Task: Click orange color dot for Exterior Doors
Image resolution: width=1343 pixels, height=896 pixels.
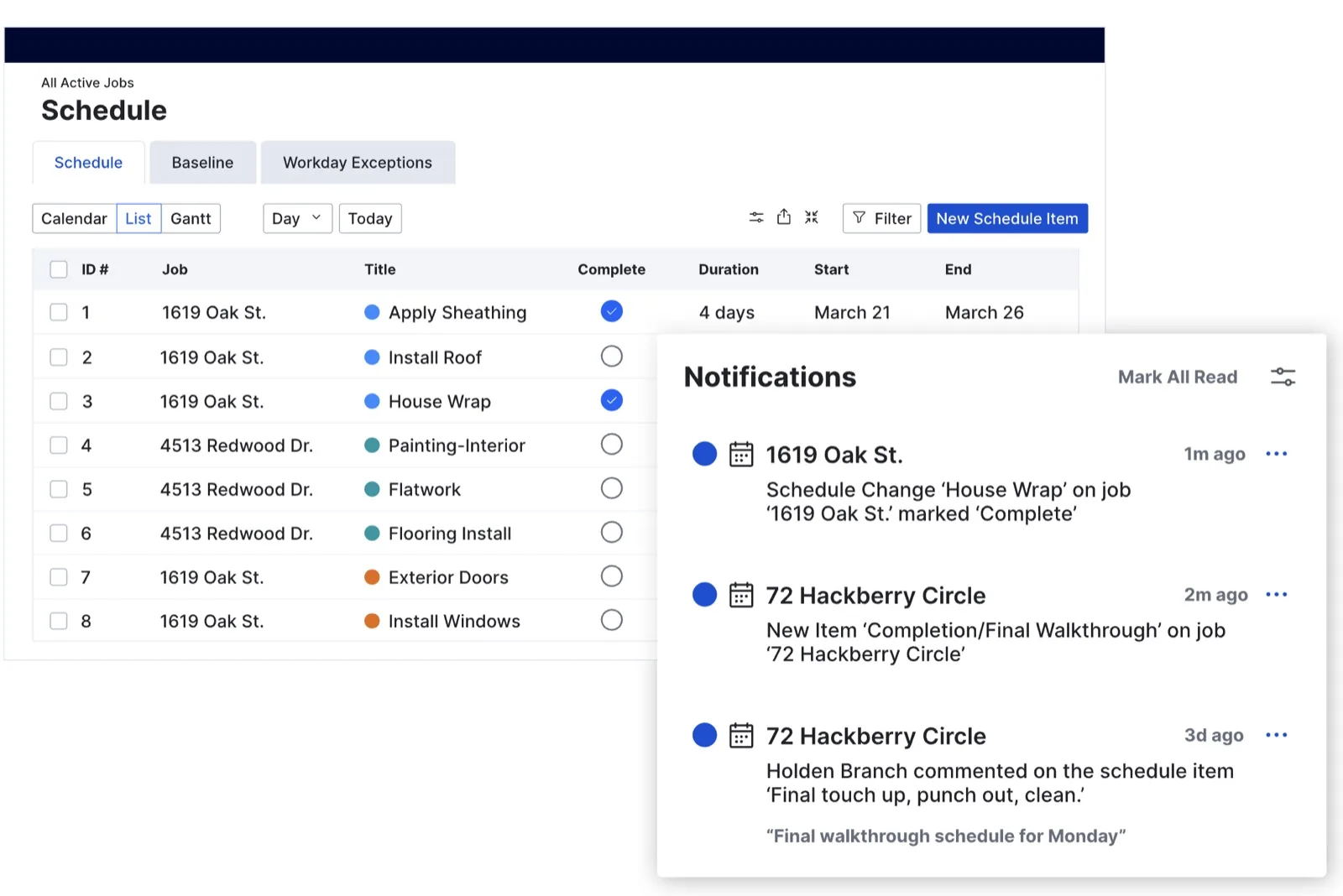Action: pos(372,577)
